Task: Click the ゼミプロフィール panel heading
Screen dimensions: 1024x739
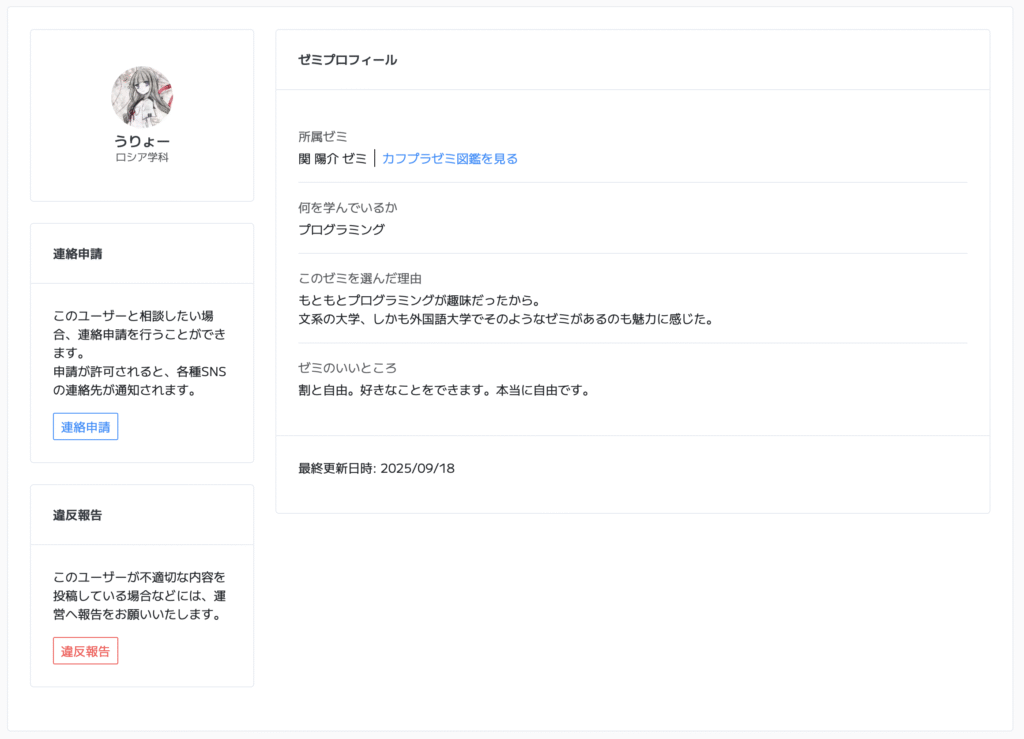Action: [x=347, y=60]
